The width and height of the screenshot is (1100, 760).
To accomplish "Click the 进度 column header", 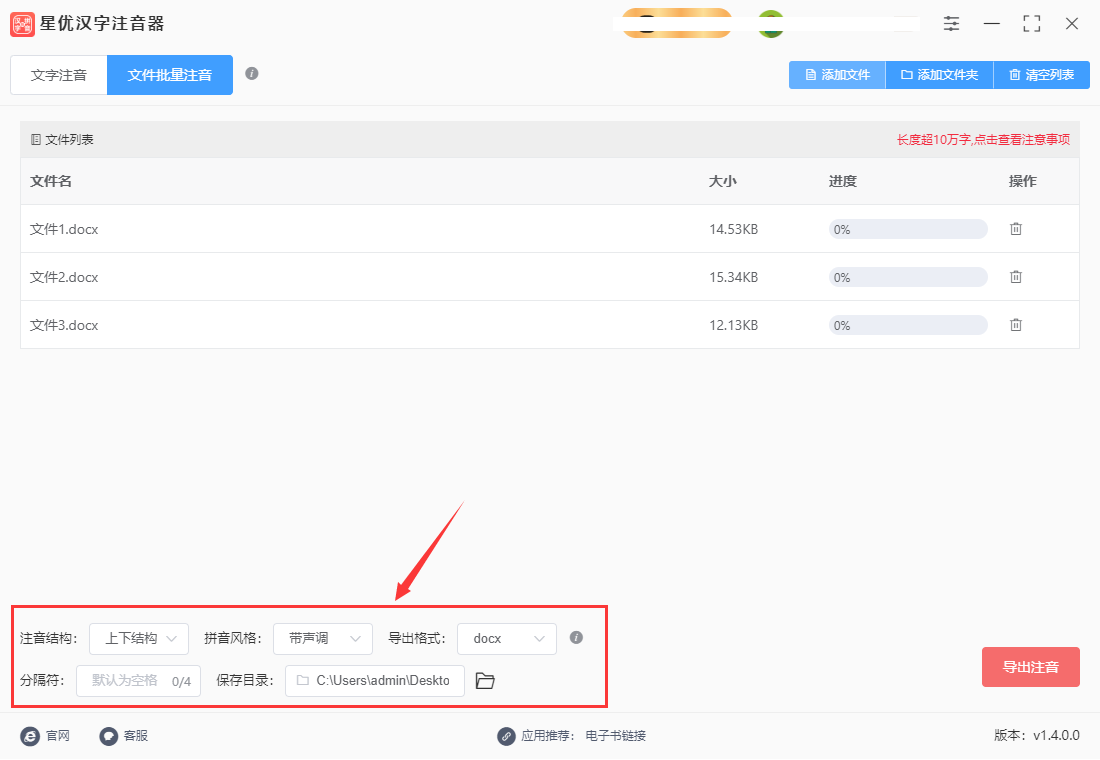I will tap(843, 181).
